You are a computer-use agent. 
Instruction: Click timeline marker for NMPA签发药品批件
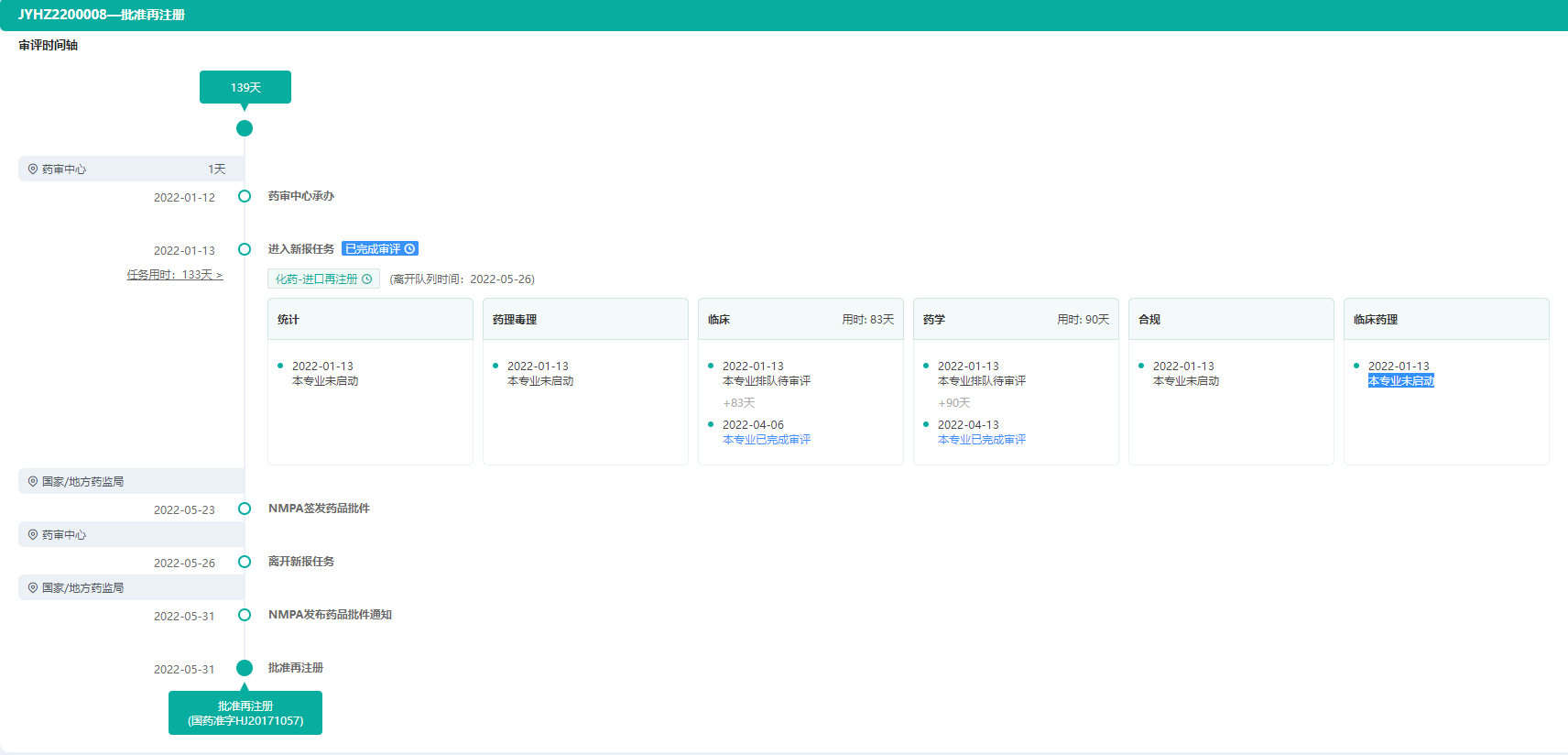(245, 509)
